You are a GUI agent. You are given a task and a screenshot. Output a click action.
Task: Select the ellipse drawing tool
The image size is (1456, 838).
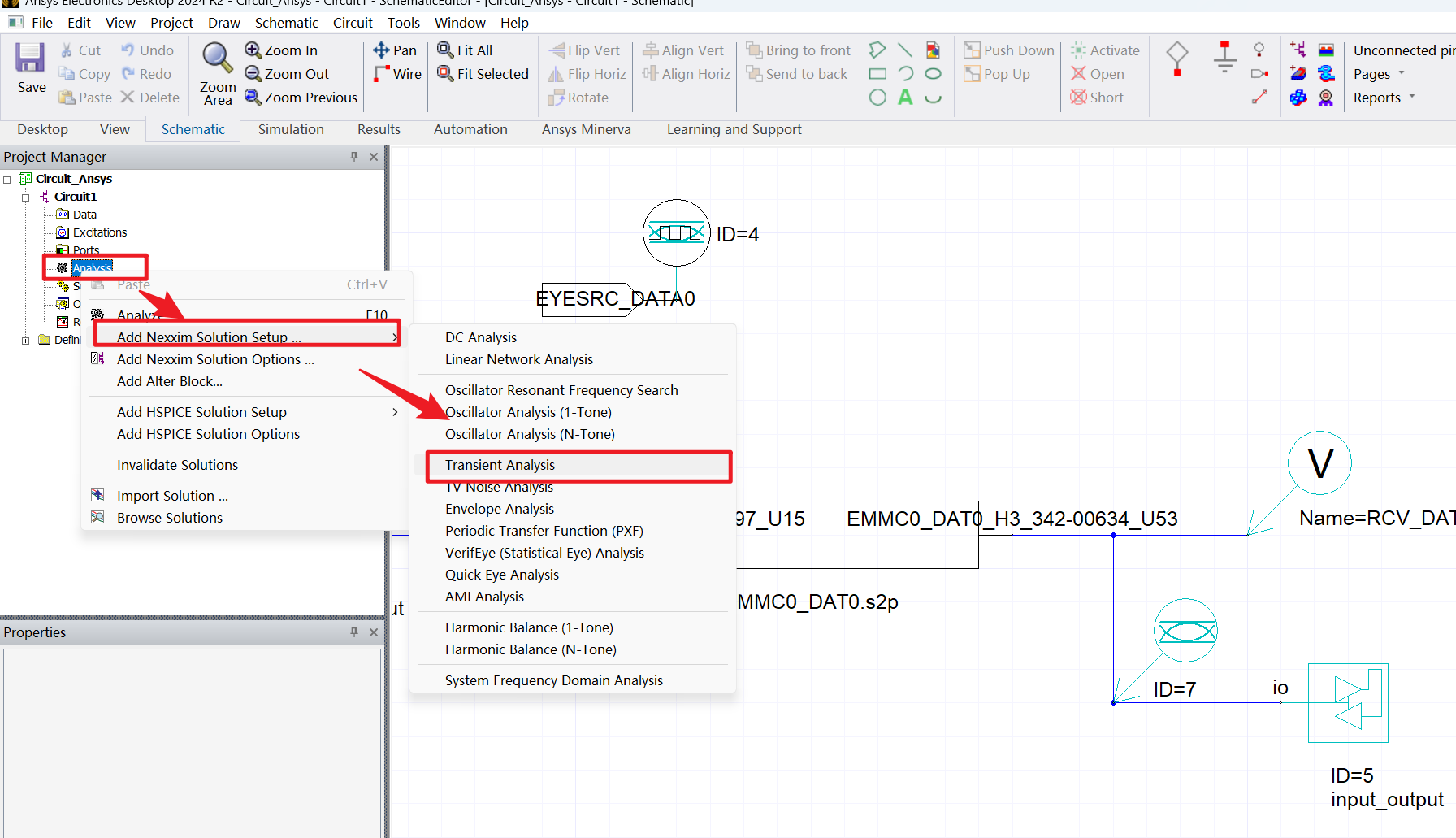[933, 74]
